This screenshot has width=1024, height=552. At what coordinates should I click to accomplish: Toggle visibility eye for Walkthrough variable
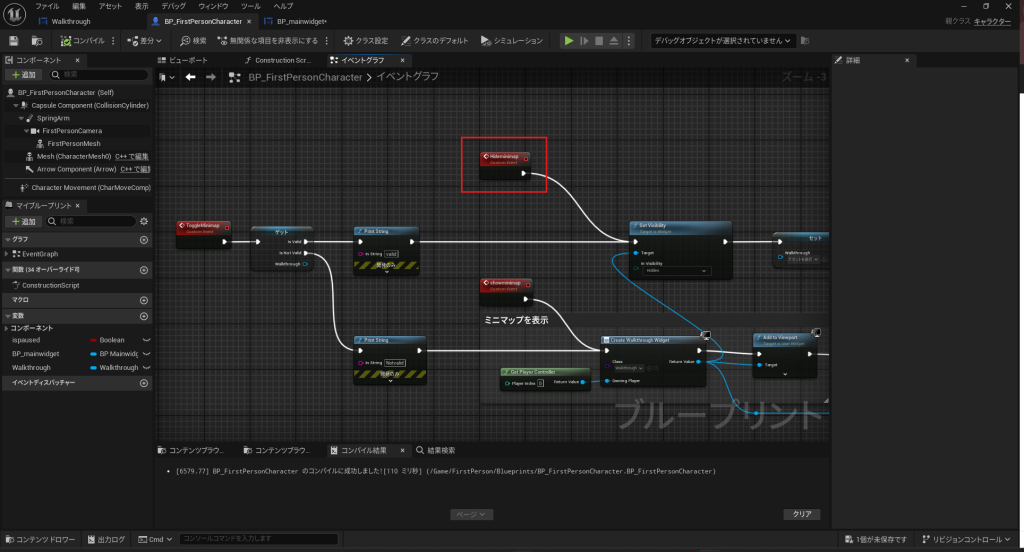tap(145, 367)
